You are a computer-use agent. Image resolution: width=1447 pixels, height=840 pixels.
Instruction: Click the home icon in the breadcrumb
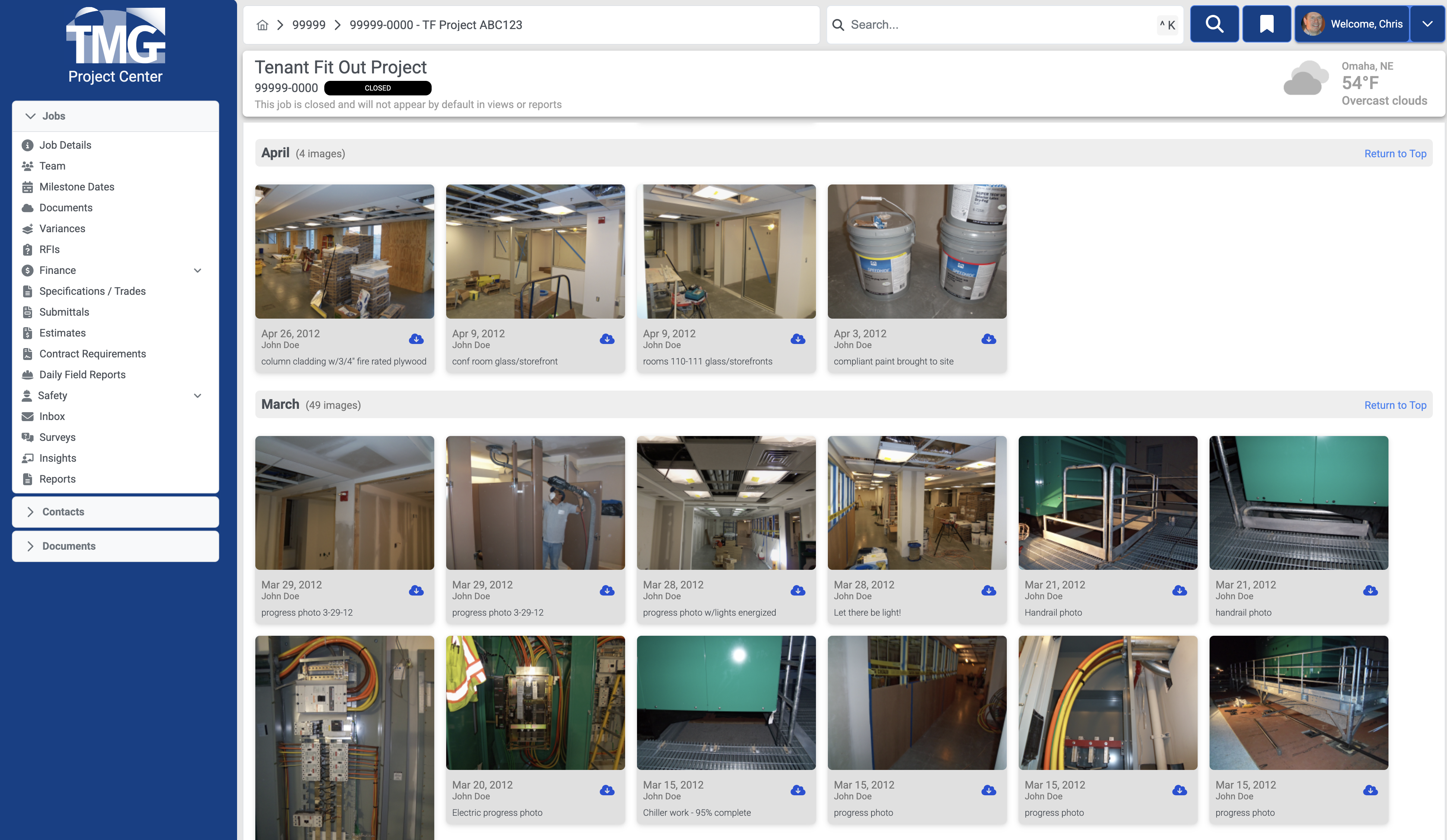click(x=263, y=25)
